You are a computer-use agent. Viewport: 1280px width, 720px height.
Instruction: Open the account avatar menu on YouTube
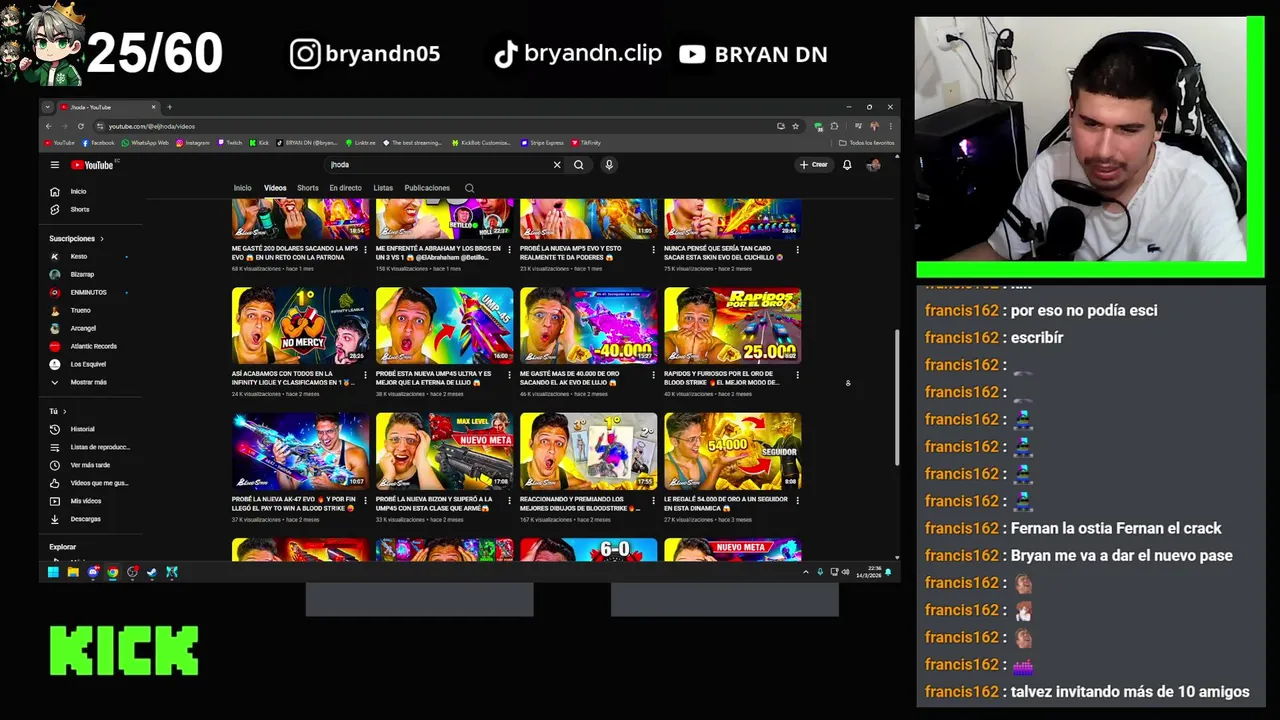click(873, 165)
